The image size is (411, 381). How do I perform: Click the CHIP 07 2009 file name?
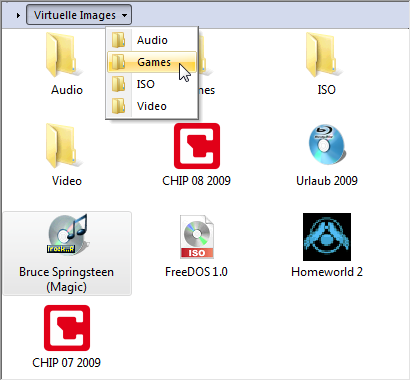click(66, 362)
